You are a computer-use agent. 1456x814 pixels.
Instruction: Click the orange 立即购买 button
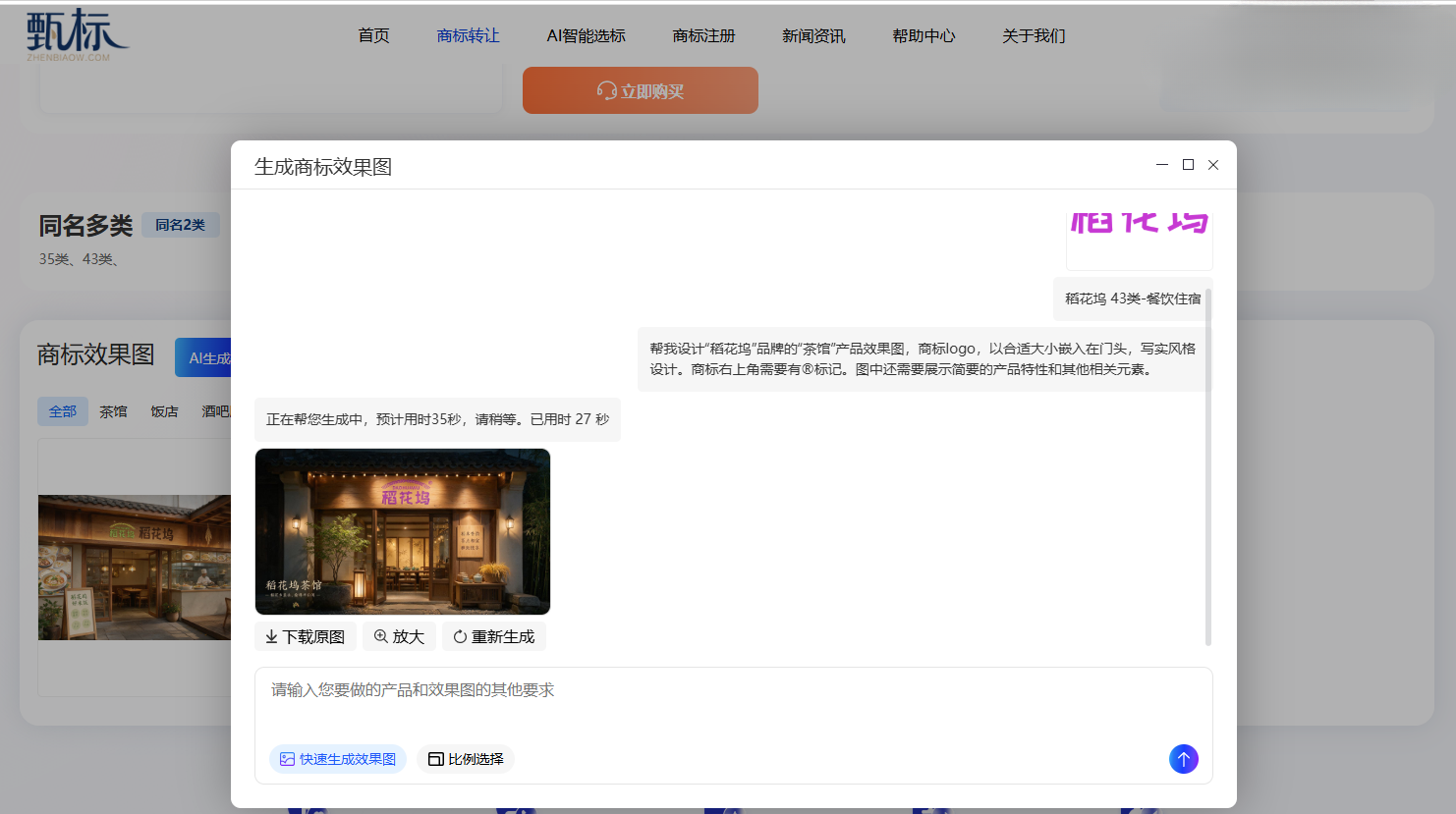[x=641, y=90]
